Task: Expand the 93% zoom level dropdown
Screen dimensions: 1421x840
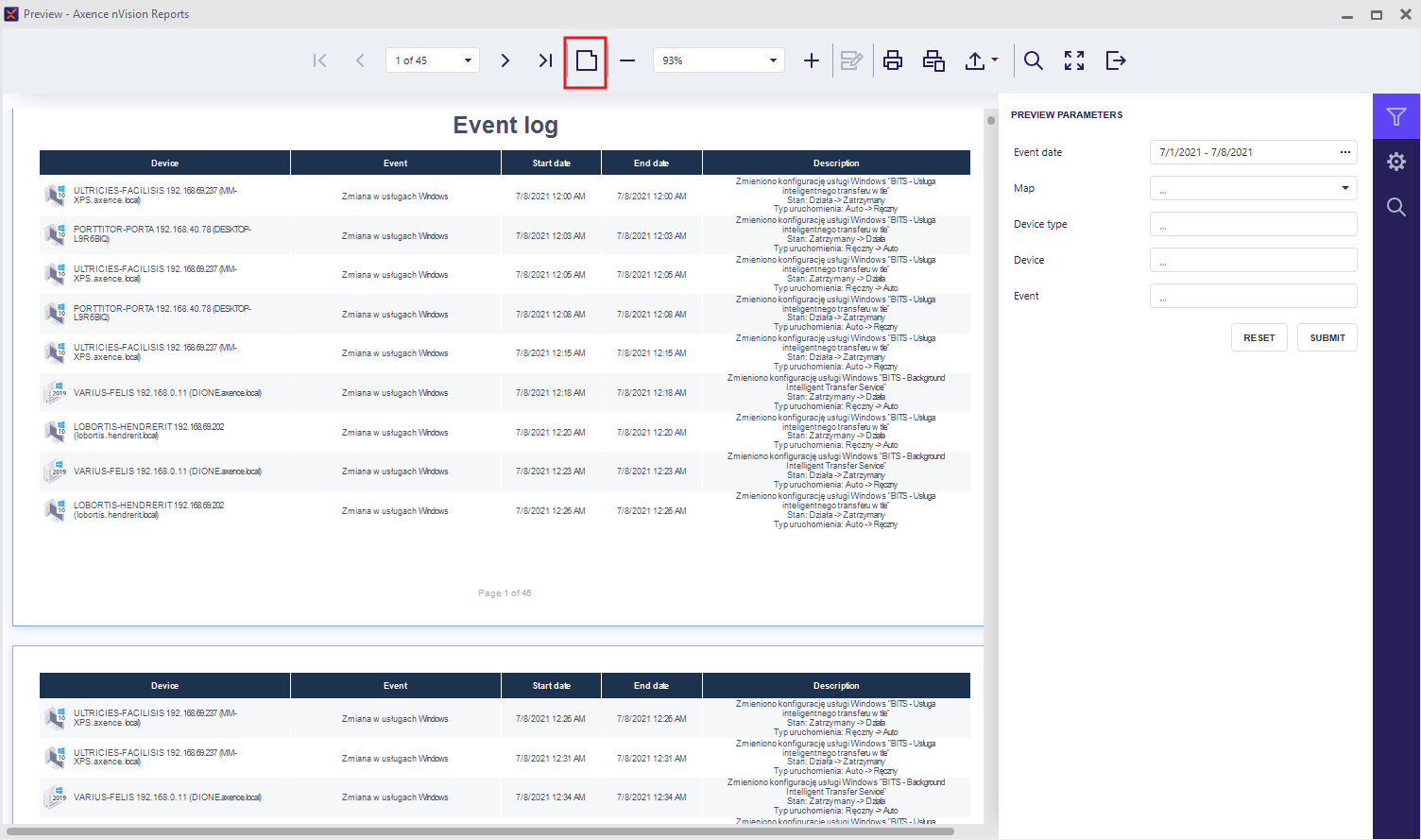Action: coord(773,60)
